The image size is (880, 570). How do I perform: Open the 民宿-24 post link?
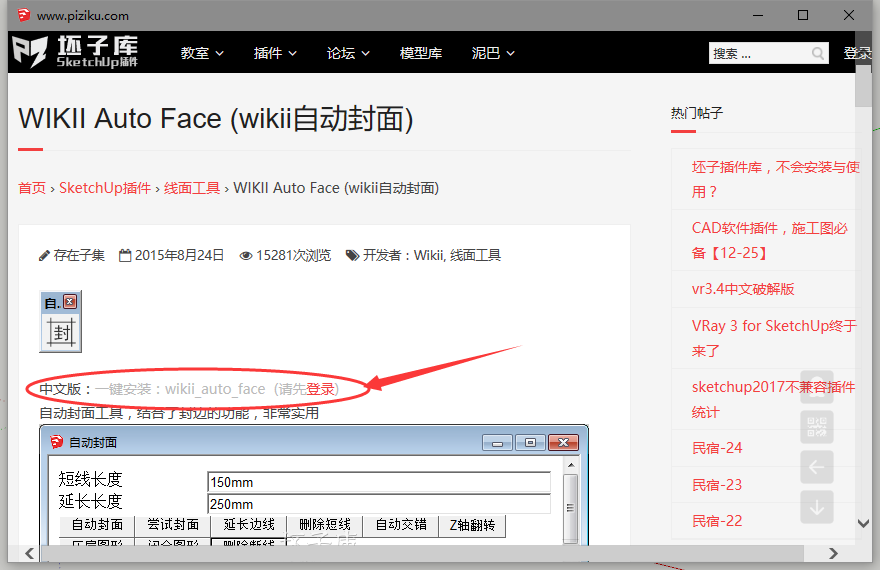(x=717, y=448)
